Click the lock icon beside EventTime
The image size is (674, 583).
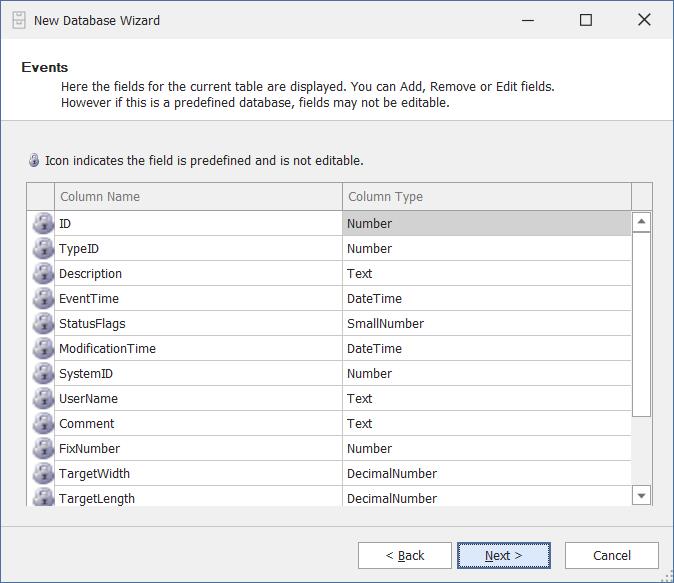(42, 299)
